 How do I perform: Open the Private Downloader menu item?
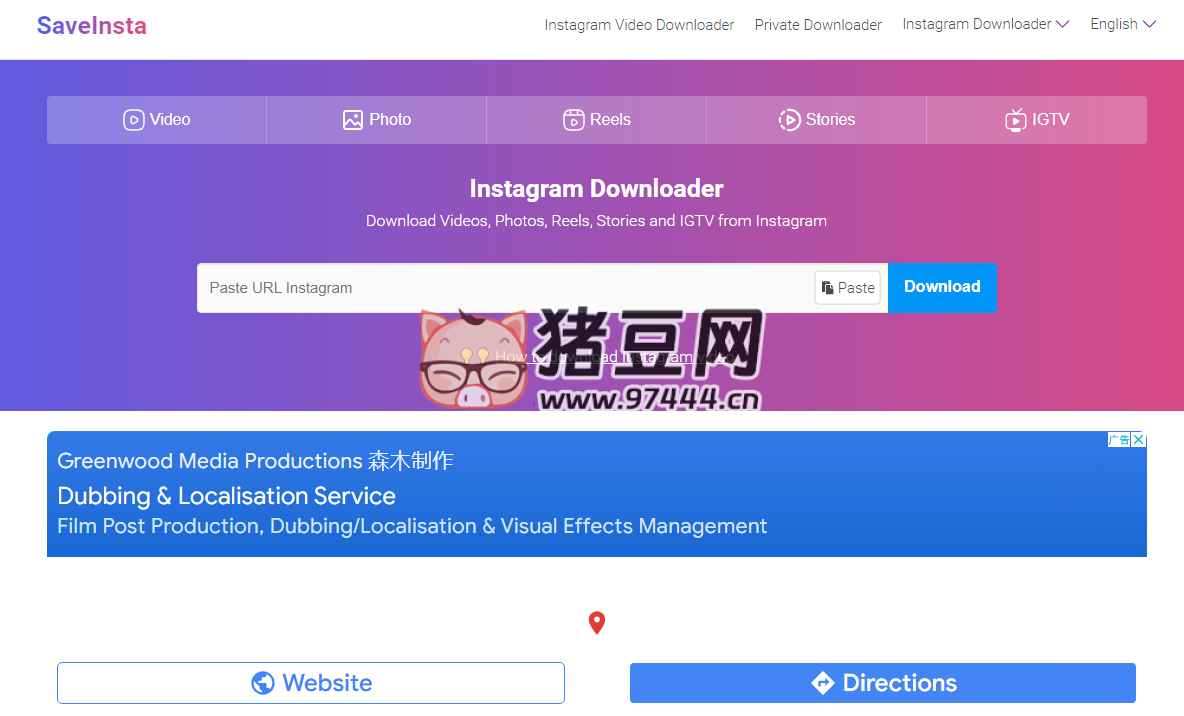[818, 24]
